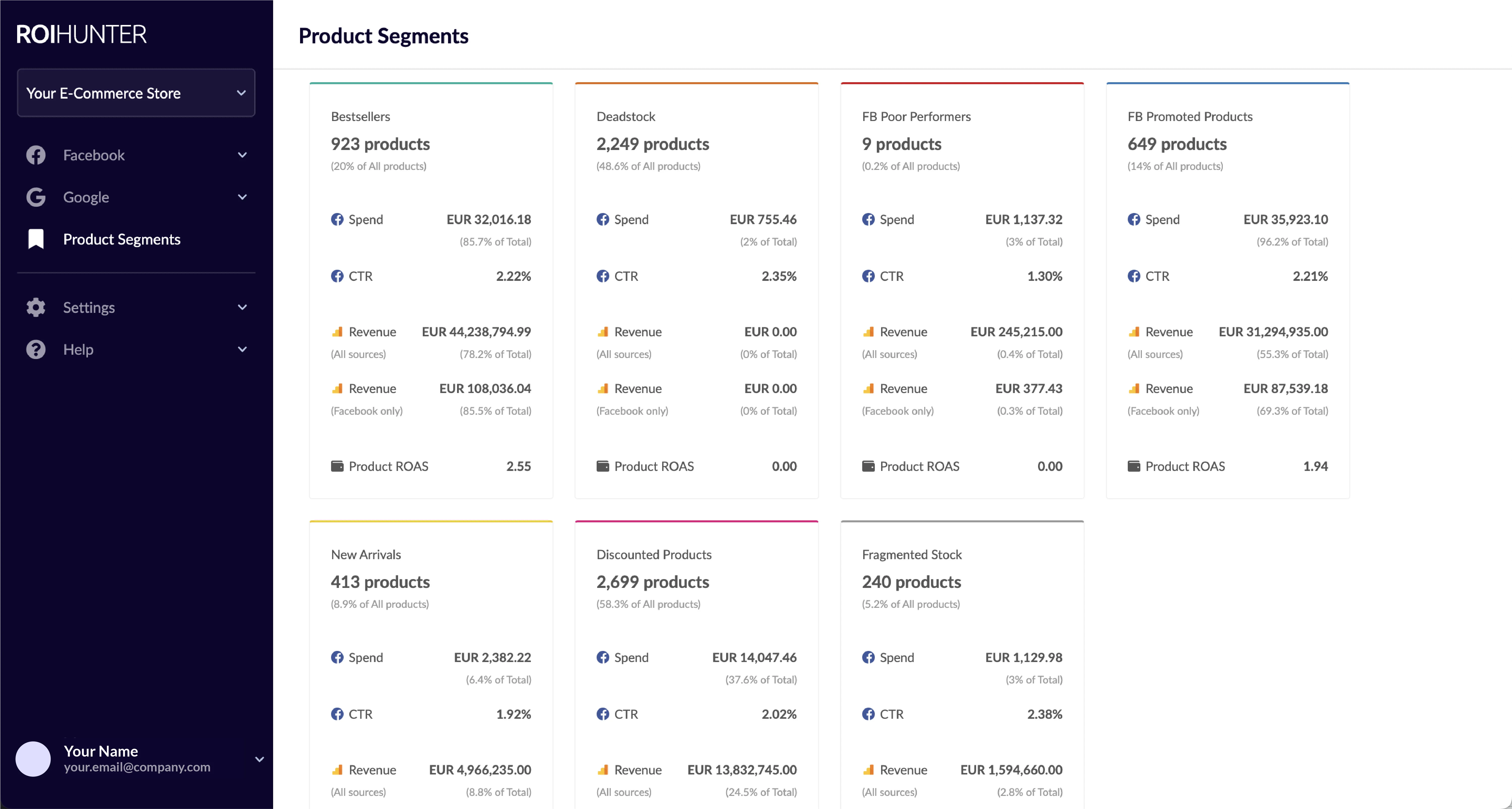
Task: Open the Bestsellers segment card title
Action: point(360,116)
